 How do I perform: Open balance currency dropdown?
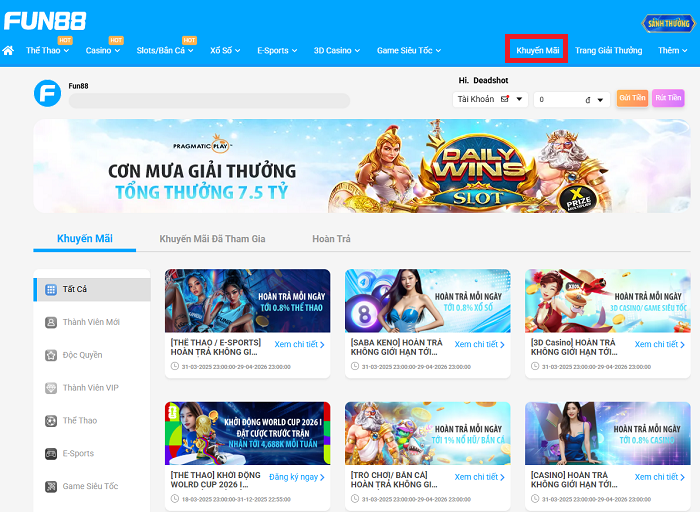(600, 100)
